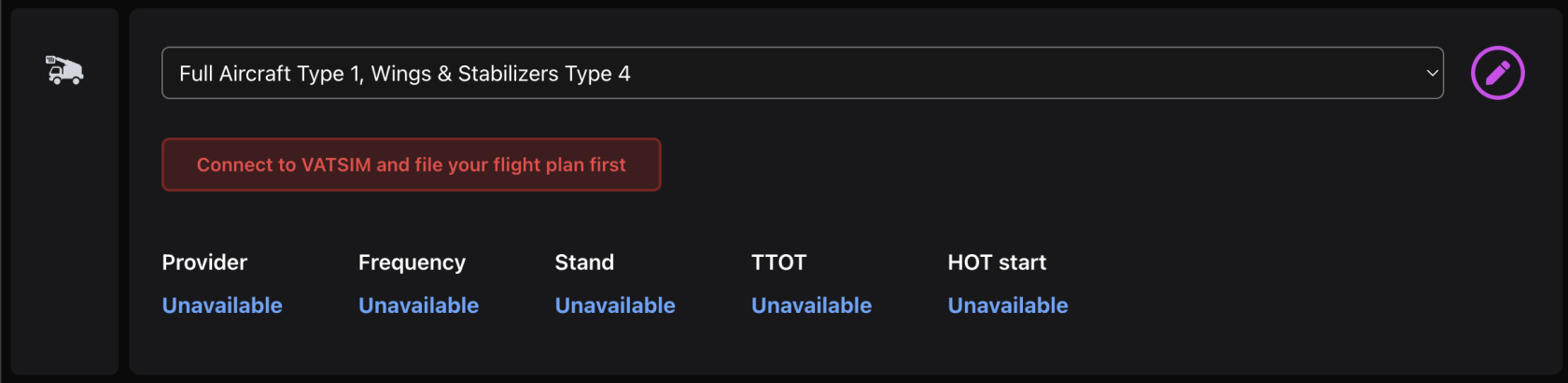Click the de-icing truck sidebar icon
Screen dimensions: 1568x383
tap(64, 70)
